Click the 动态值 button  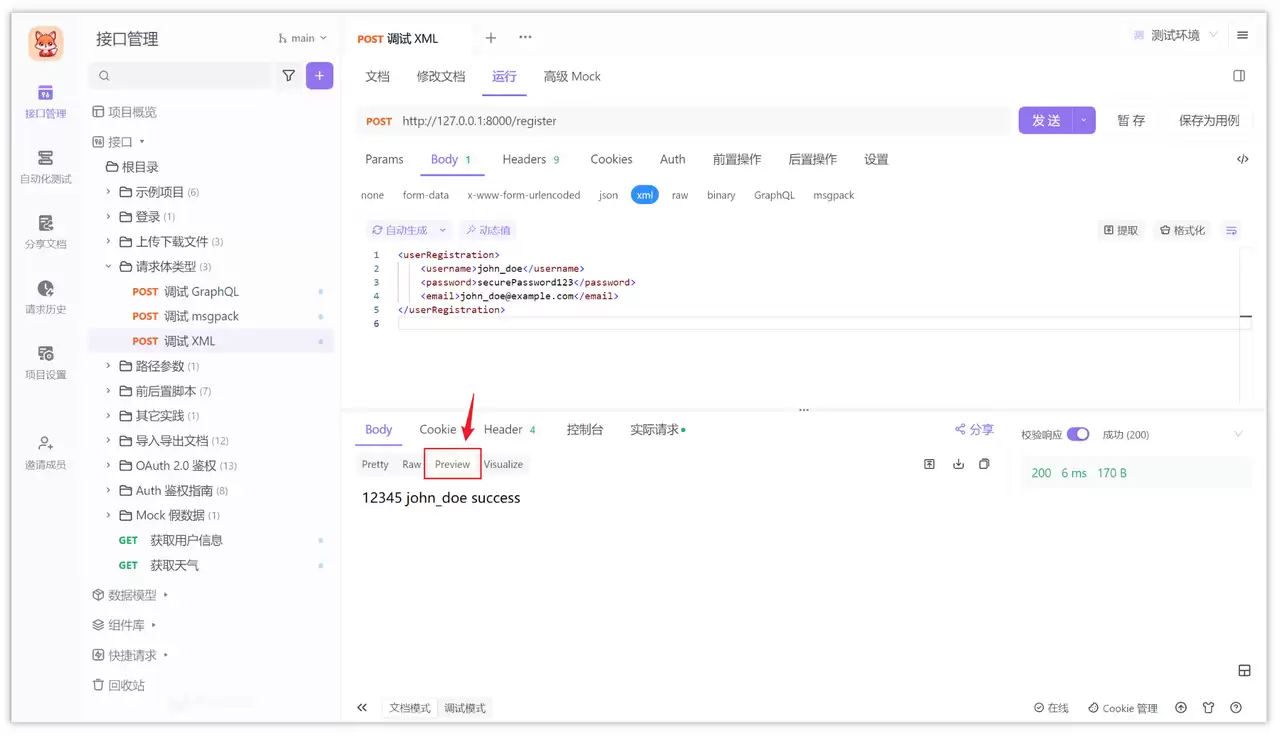click(487, 230)
